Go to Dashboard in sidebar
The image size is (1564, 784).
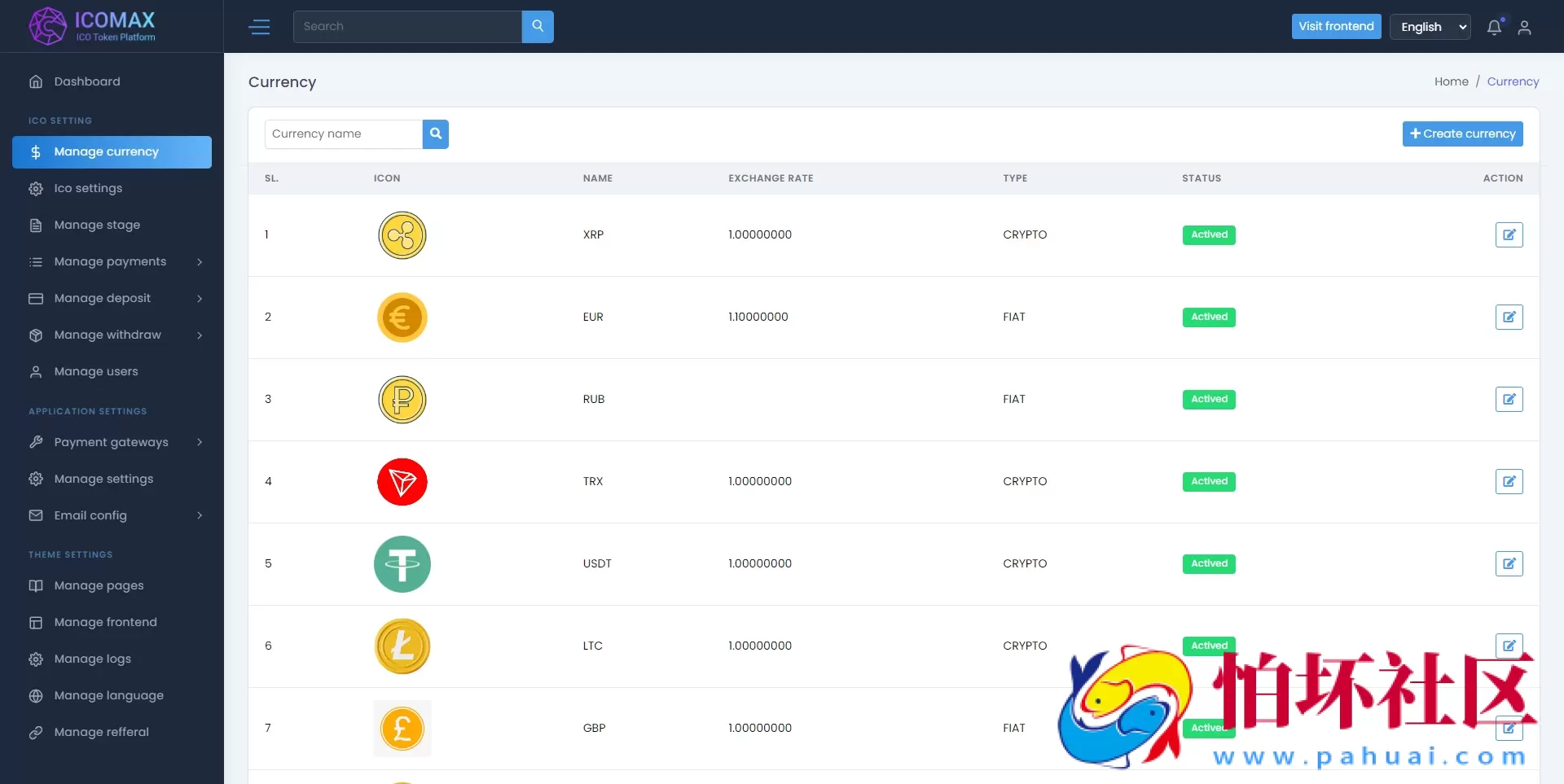(87, 81)
